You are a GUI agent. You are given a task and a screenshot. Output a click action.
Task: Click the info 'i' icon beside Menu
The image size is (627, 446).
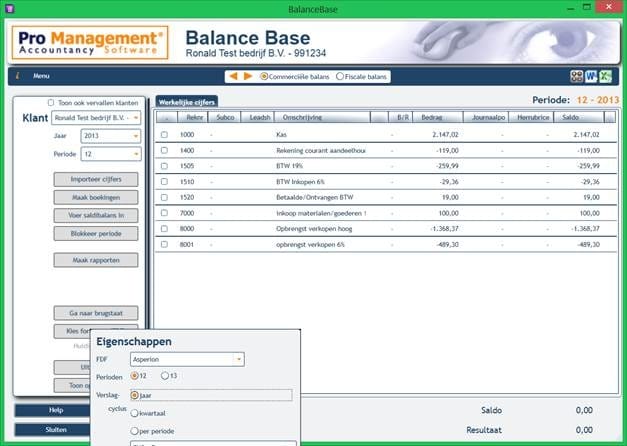point(17,76)
